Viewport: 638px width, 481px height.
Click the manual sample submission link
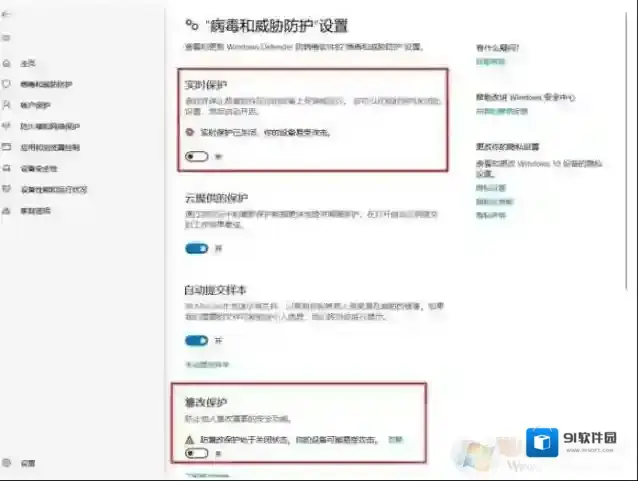click(x=207, y=363)
